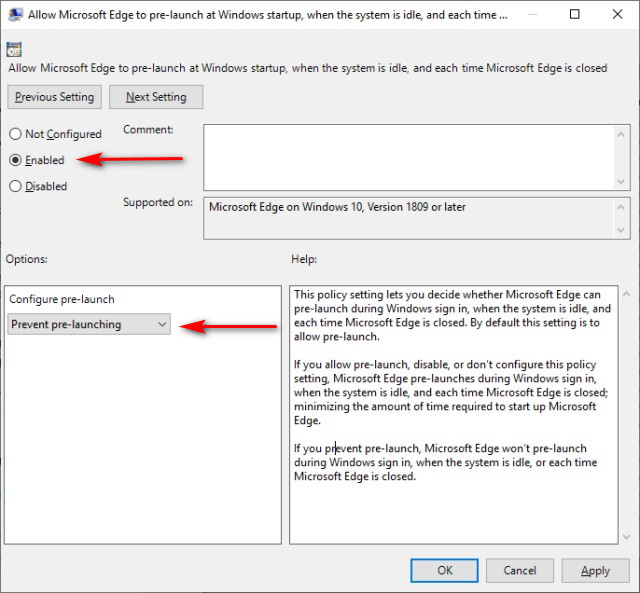Image resolution: width=640 pixels, height=593 pixels.
Task: Click the Supported on scroll down arrow
Action: click(621, 230)
